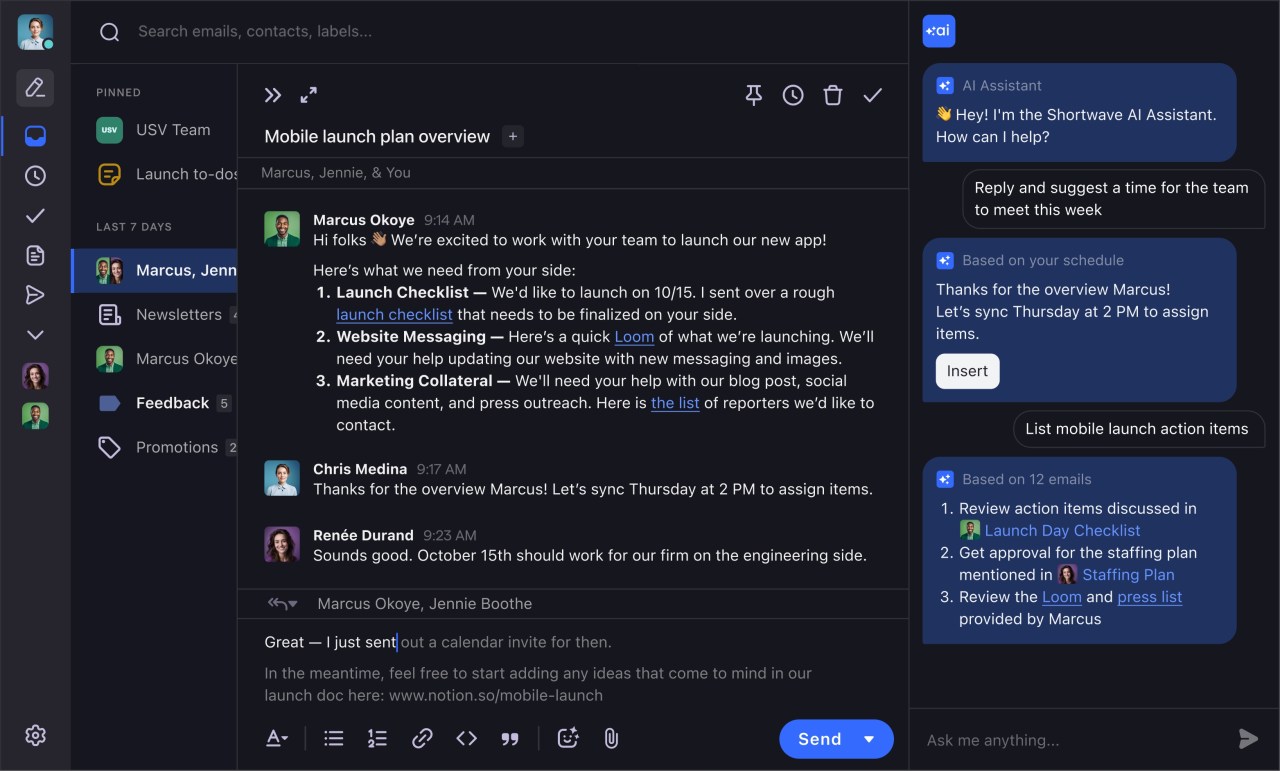The height and width of the screenshot is (771, 1280).
Task: Click the Ask me anything input field
Action: click(x=1075, y=740)
